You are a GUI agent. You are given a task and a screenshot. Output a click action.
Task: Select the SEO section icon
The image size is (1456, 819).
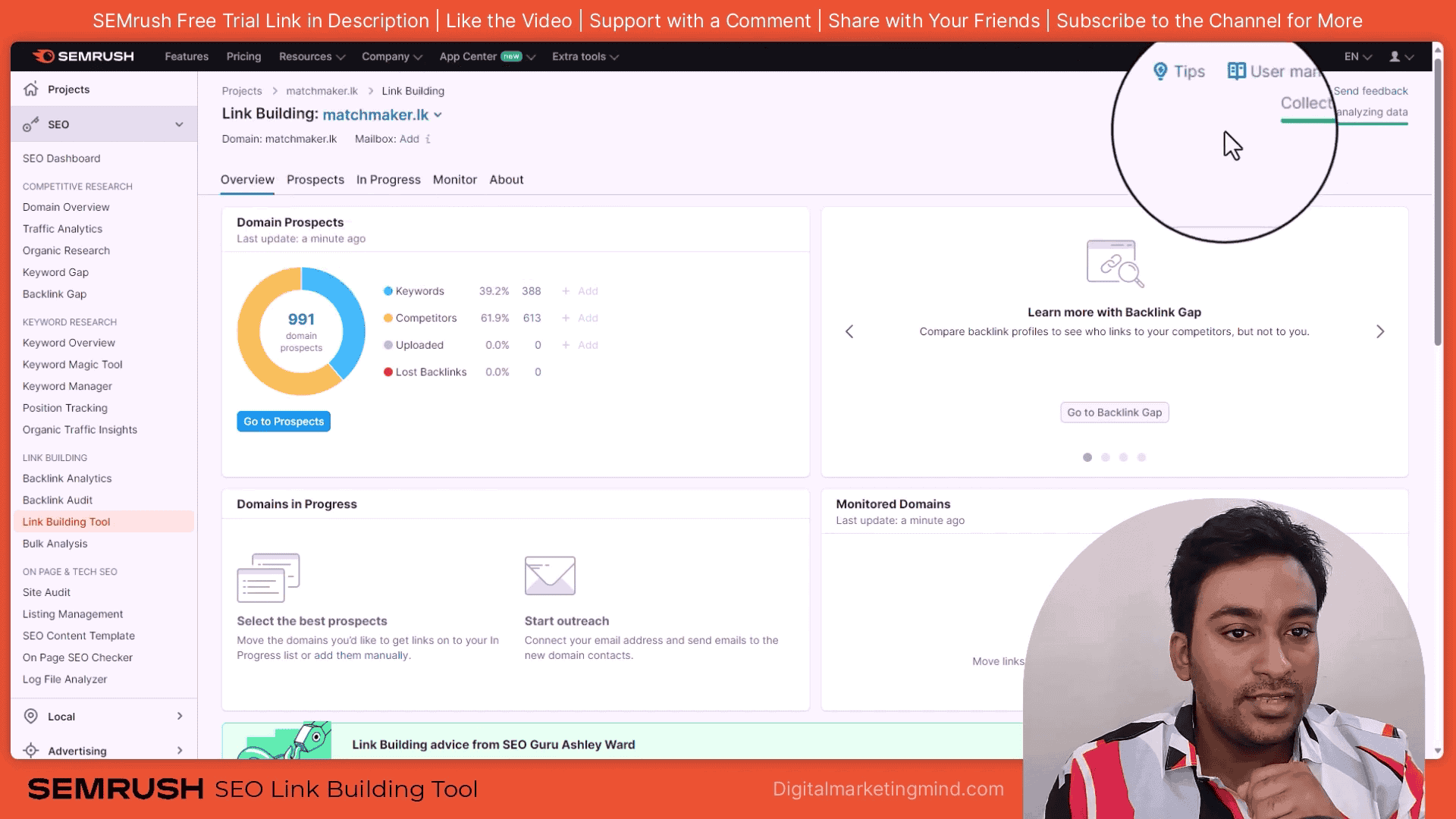coord(32,123)
